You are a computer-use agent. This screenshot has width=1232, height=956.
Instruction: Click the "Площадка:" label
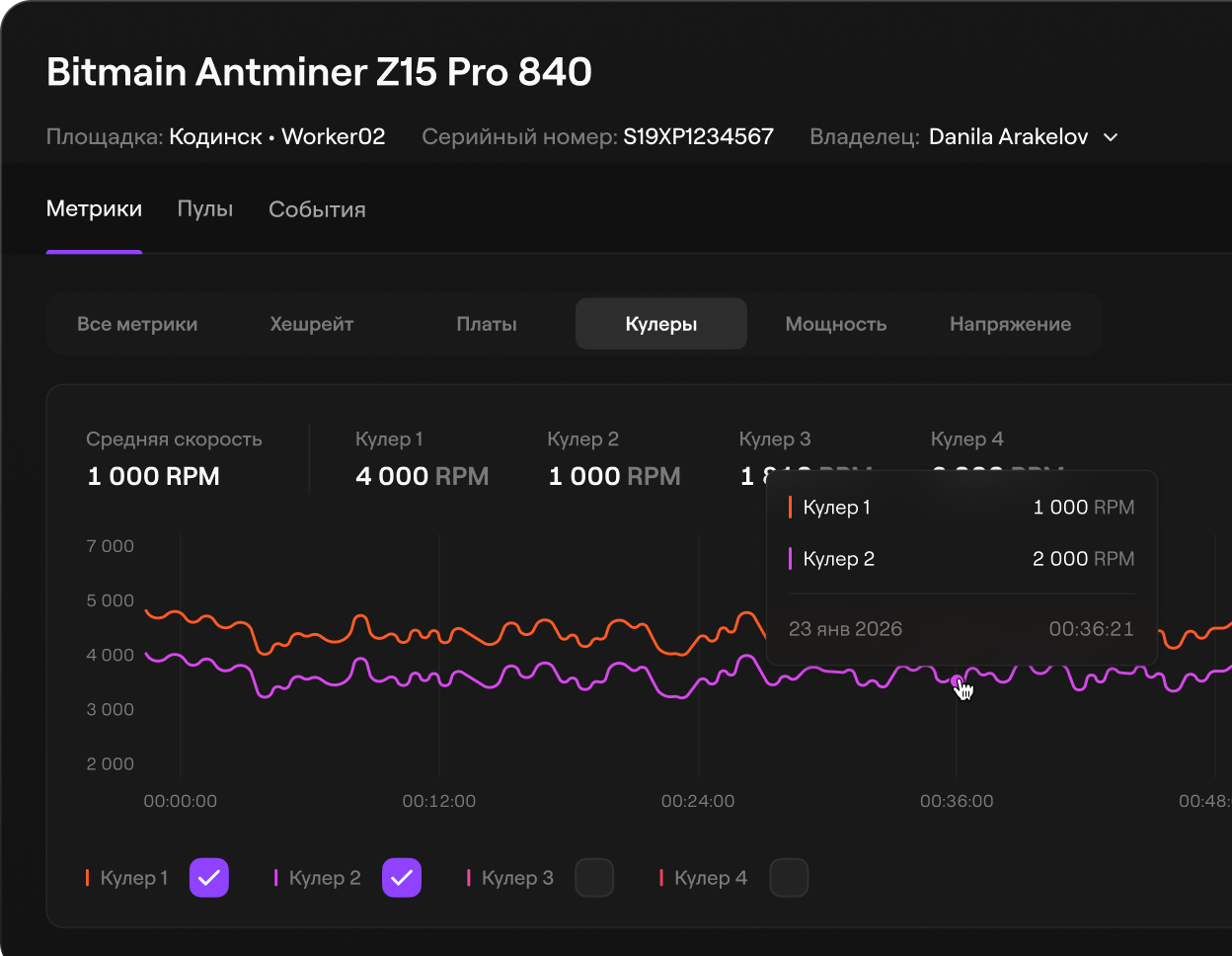(x=105, y=137)
